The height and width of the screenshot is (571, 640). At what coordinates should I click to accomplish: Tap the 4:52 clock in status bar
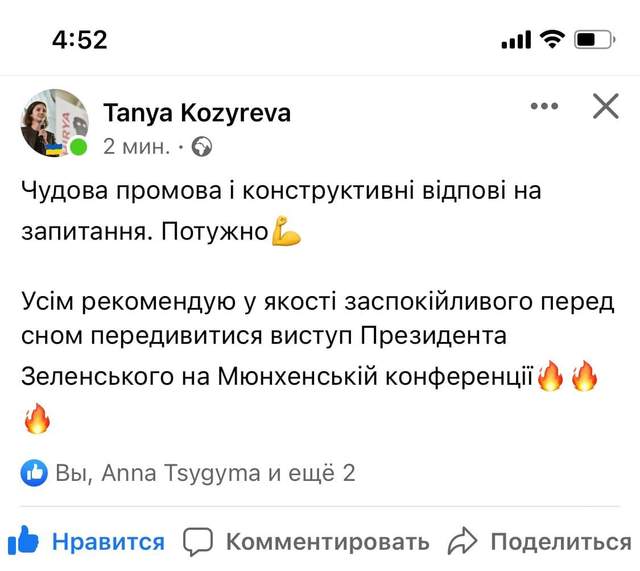point(80,40)
